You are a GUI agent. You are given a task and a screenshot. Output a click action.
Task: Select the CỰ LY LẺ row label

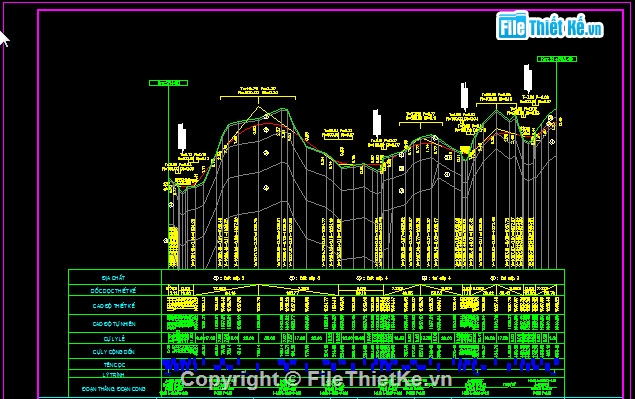point(114,339)
